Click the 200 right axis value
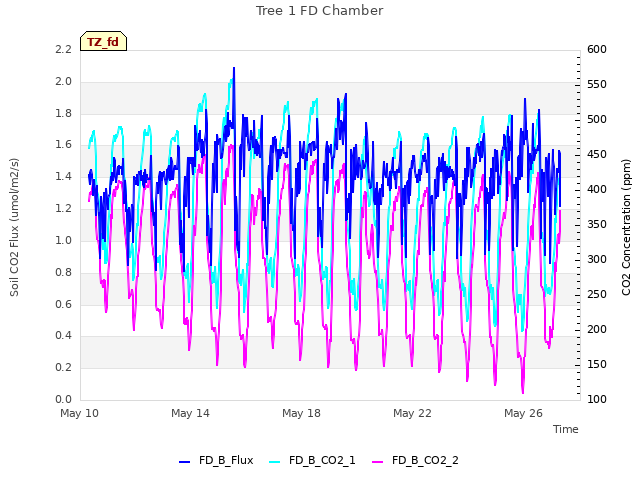The width and height of the screenshot is (640, 480). coord(597,329)
